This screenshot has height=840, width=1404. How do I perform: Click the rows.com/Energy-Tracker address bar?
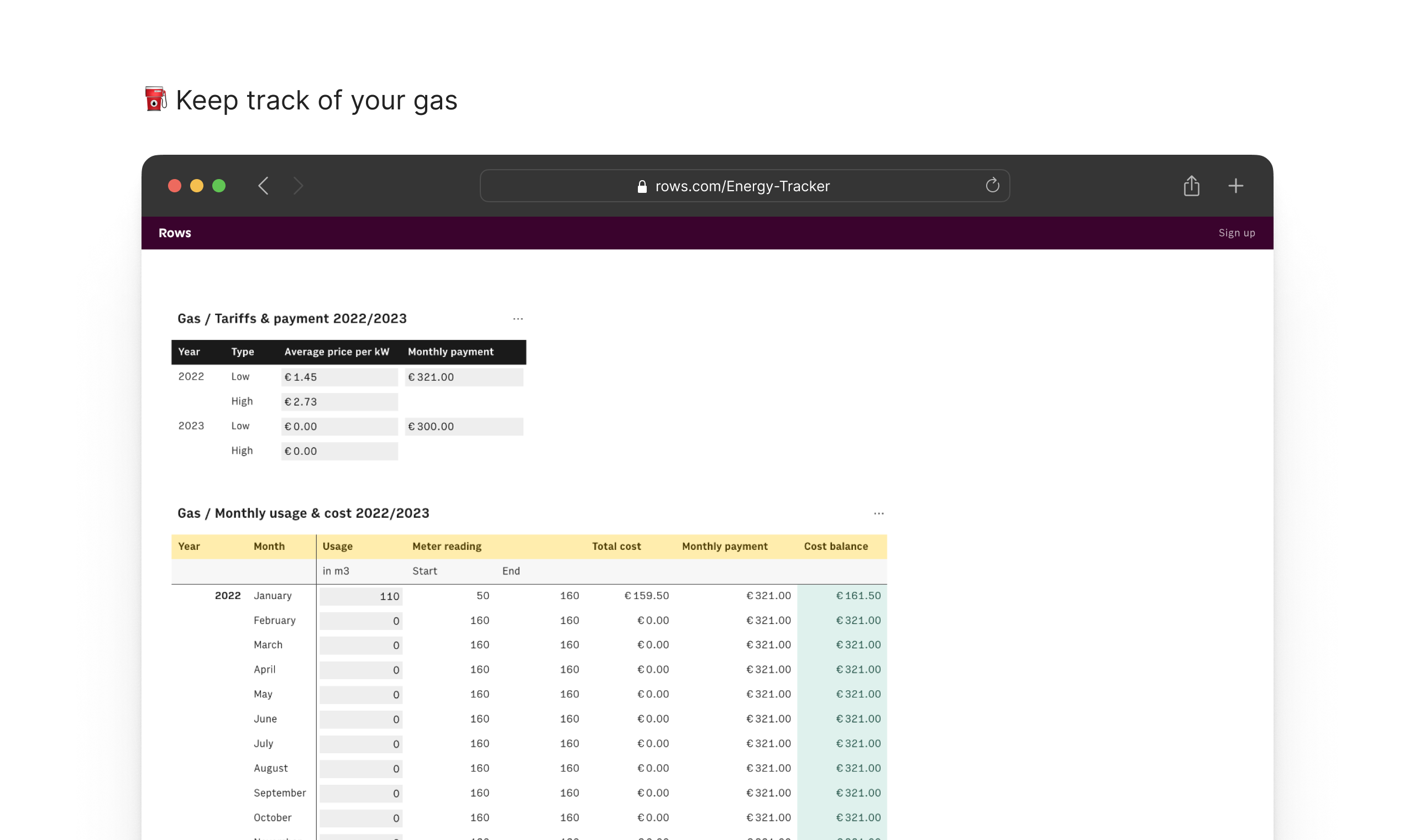click(742, 186)
